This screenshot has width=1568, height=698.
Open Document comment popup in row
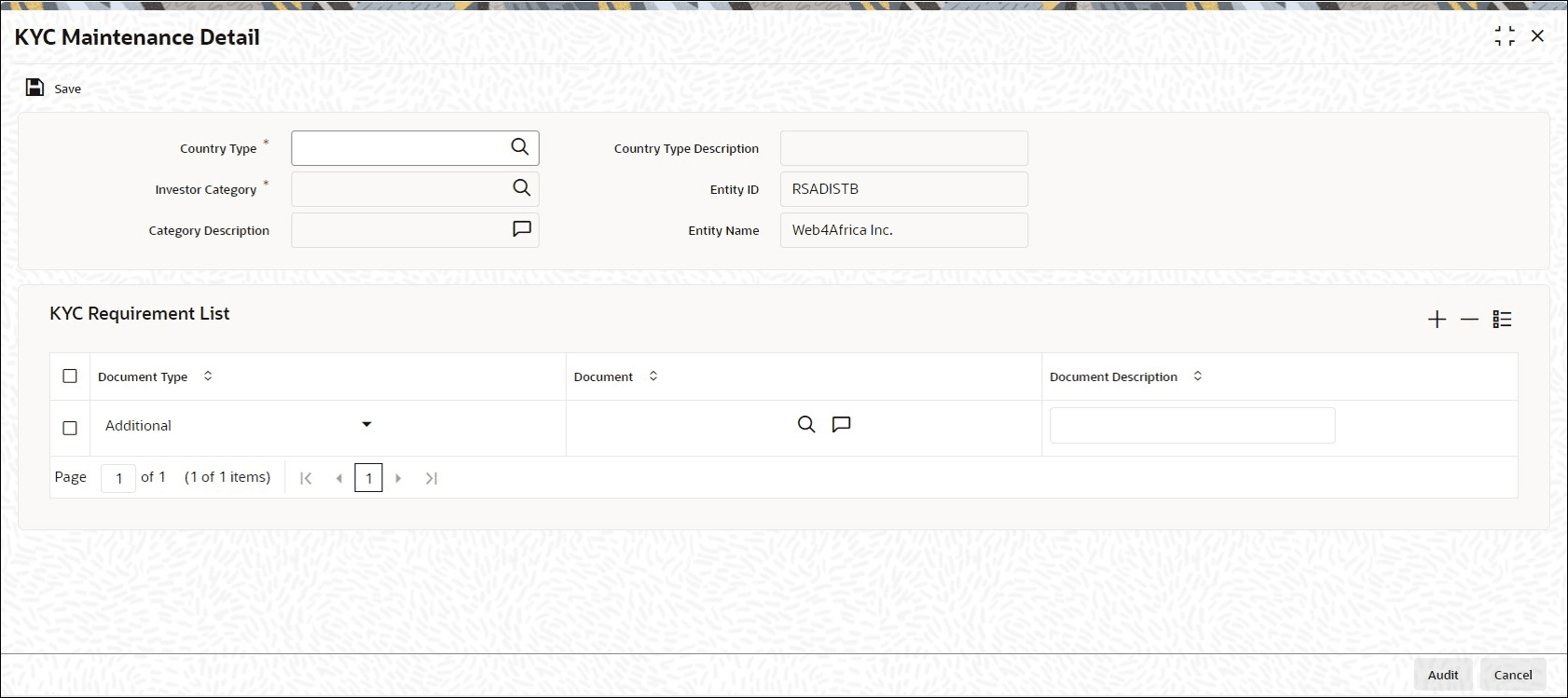(x=841, y=425)
